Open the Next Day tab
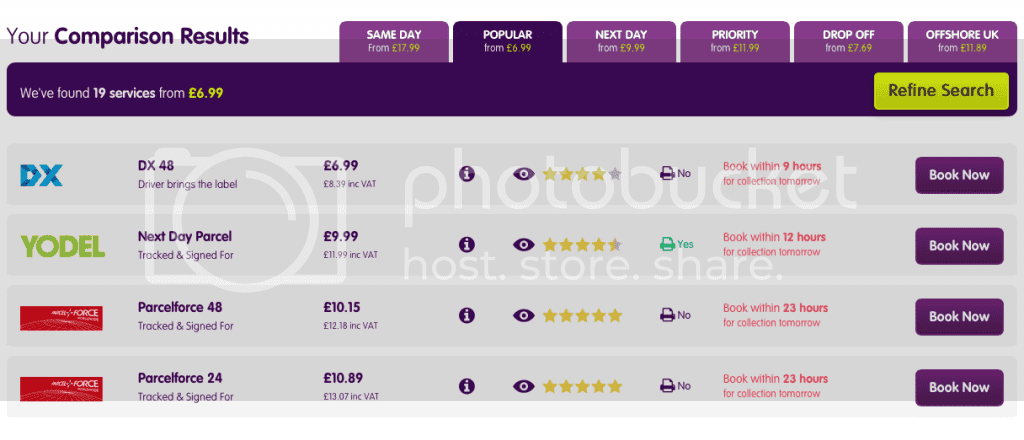 coord(620,41)
